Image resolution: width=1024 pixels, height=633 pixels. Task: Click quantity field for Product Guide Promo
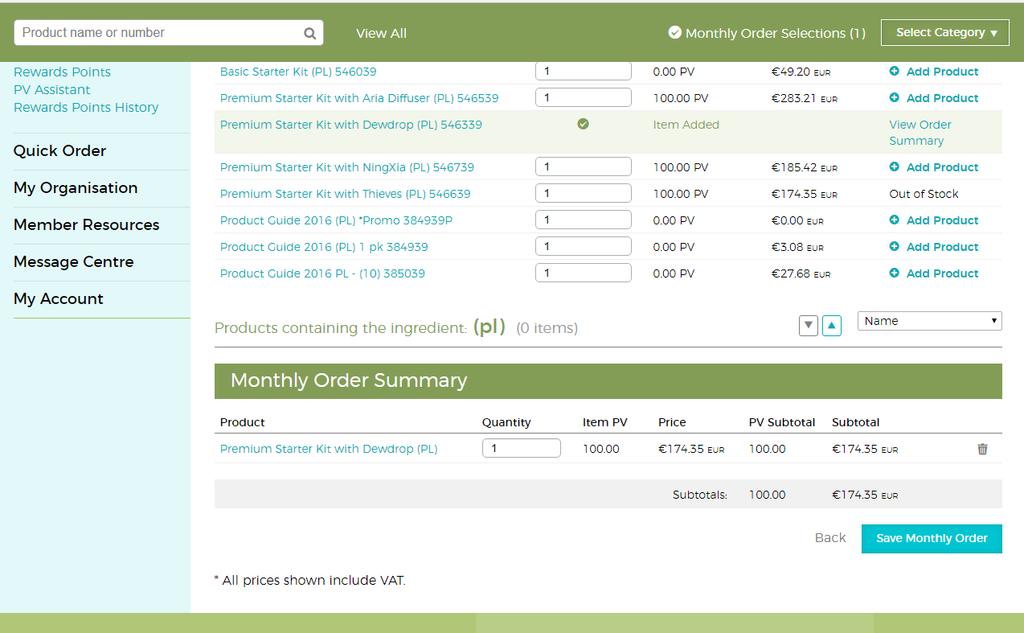point(583,219)
